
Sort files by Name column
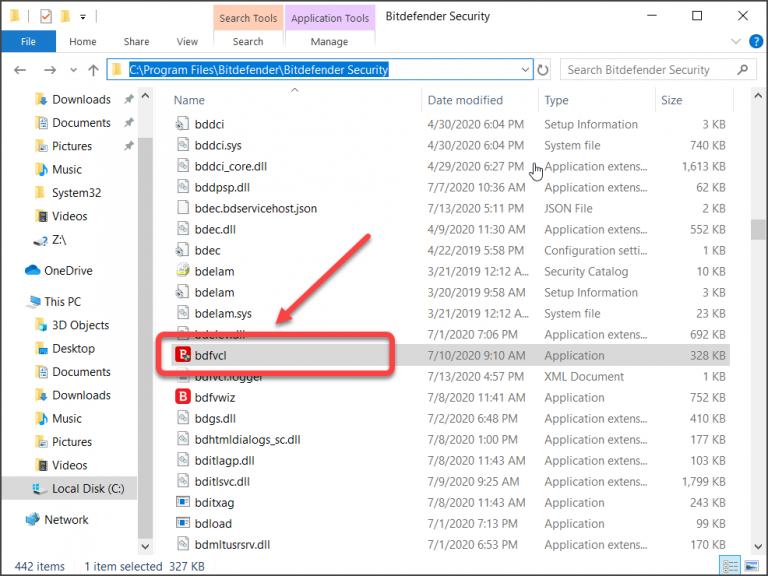point(189,100)
